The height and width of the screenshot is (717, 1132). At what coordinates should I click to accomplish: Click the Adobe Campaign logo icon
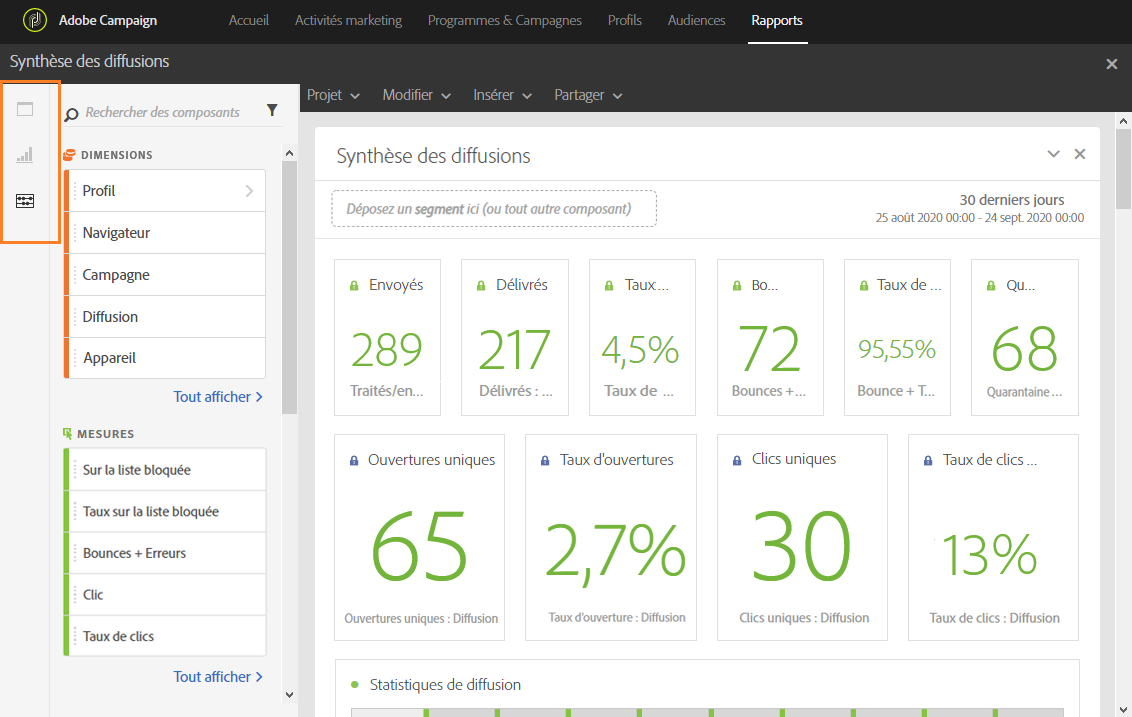click(x=36, y=20)
